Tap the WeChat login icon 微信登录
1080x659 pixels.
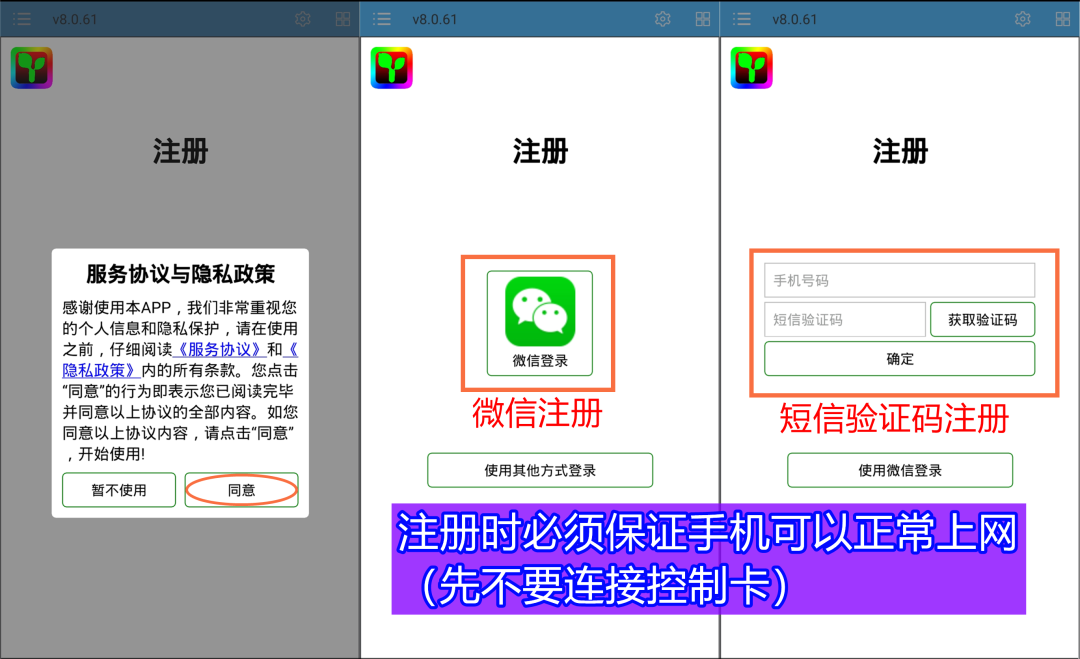pos(540,323)
